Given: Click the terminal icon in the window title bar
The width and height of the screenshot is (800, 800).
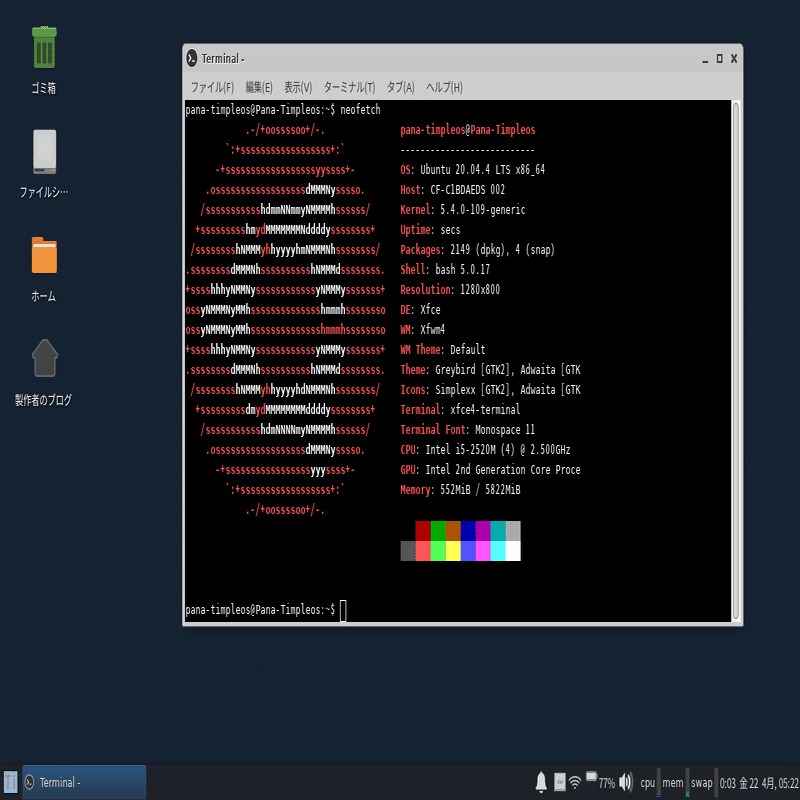Looking at the screenshot, I should (x=192, y=59).
